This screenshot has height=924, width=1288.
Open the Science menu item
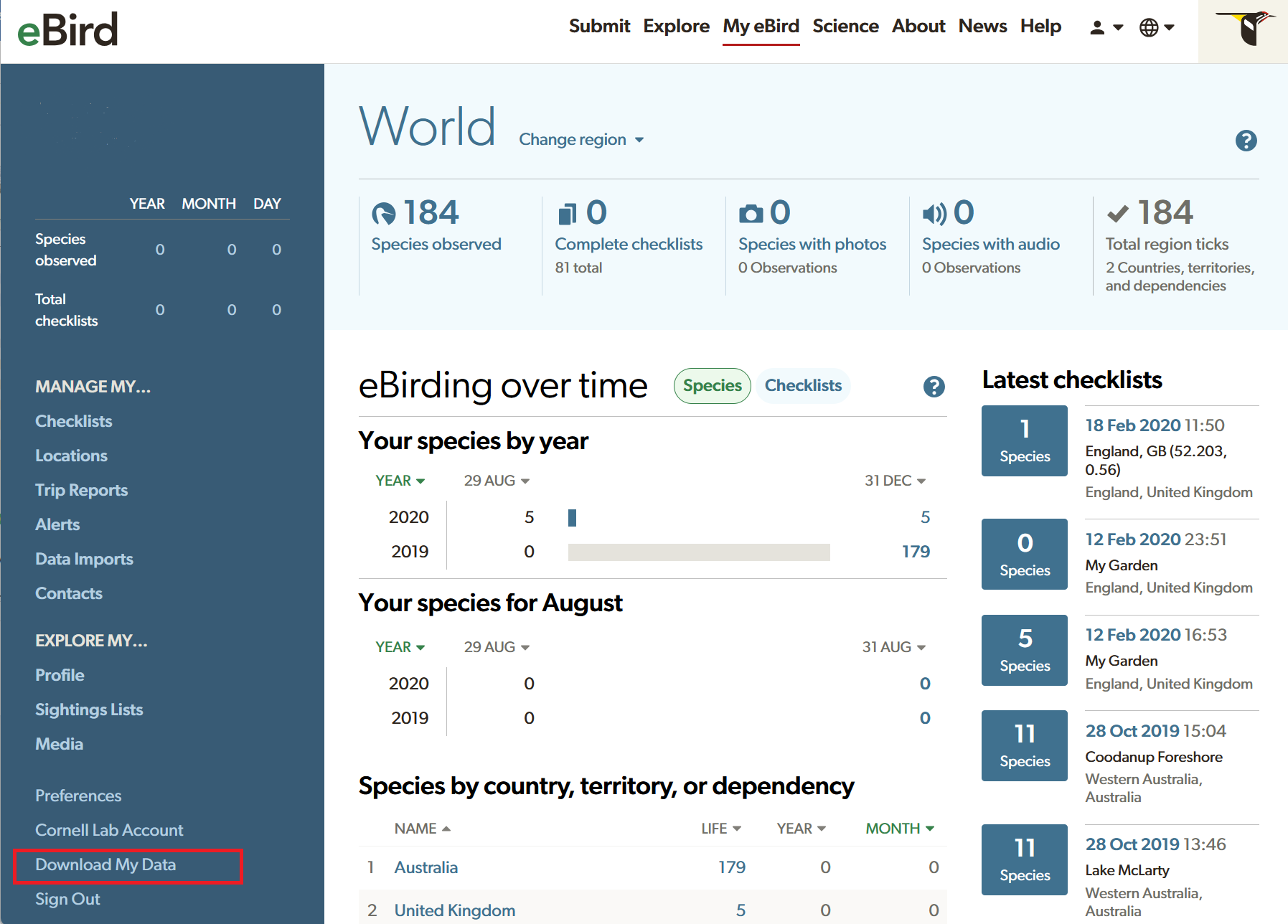coord(845,27)
